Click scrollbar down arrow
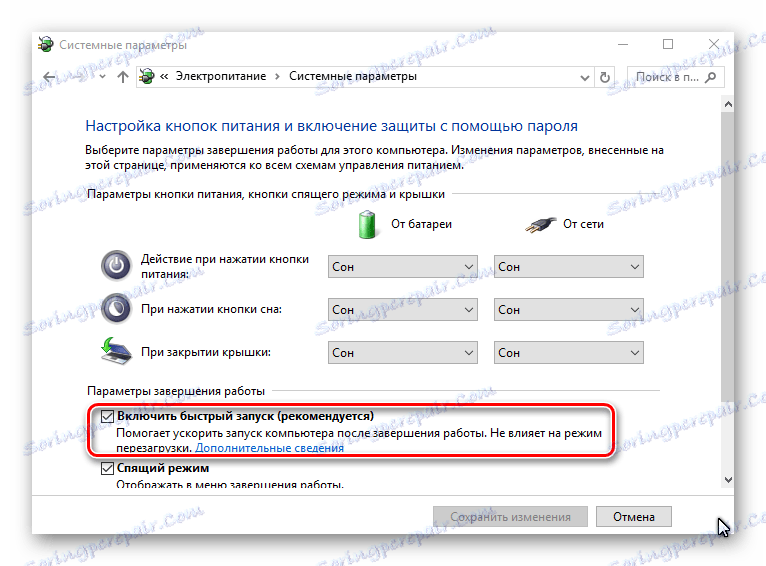This screenshot has height=566, width=766. click(x=728, y=480)
